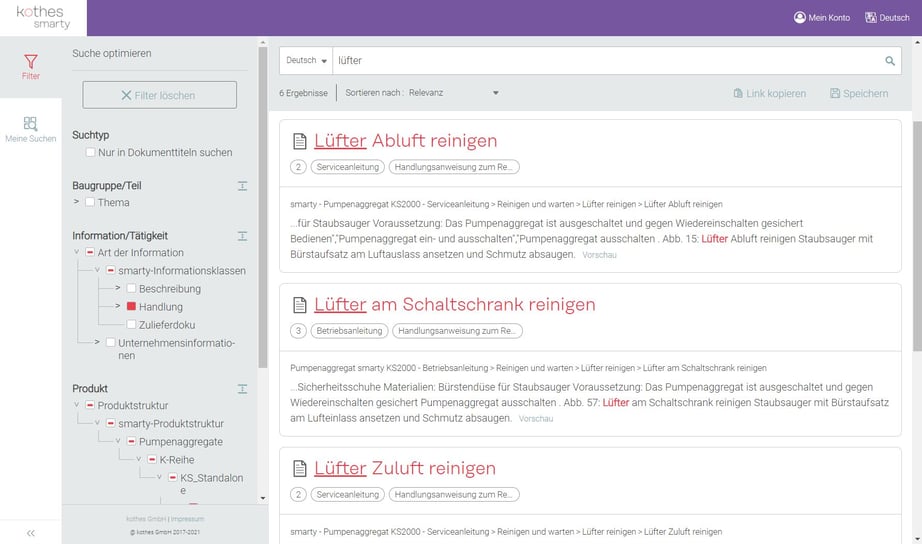Toggle Pumpenaggregate checkbox
The height and width of the screenshot is (544, 922).
point(131,441)
